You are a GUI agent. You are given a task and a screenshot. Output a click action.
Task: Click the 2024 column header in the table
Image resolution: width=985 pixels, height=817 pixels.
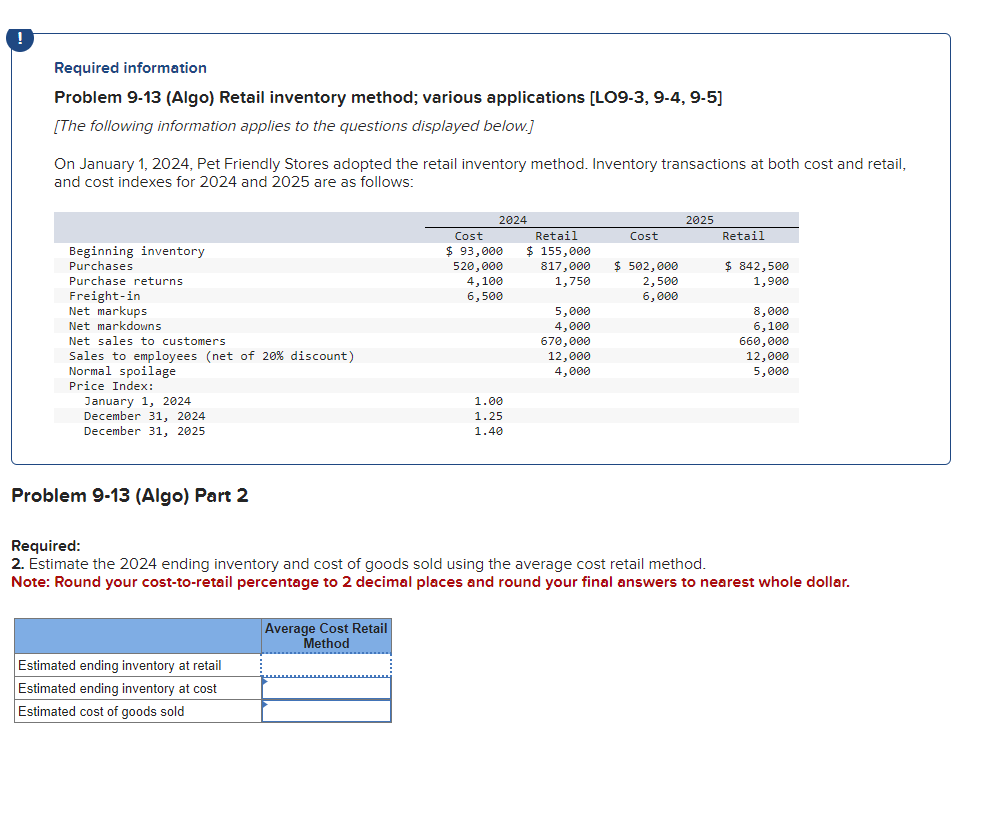tap(513, 220)
